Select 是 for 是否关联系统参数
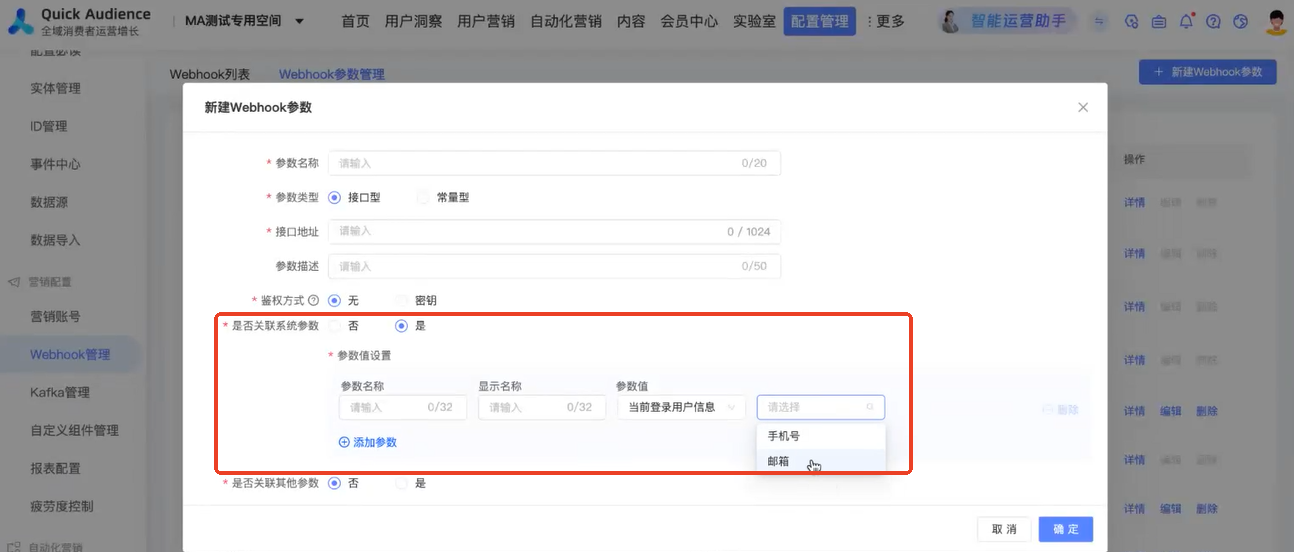1294x552 pixels. 401,325
